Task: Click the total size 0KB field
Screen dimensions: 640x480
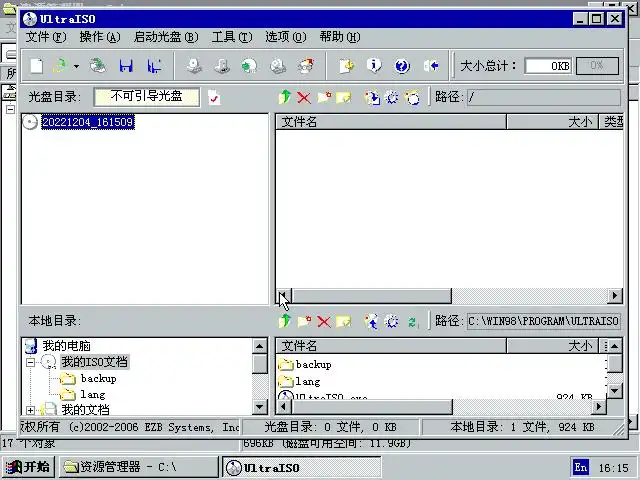Action: pos(549,66)
